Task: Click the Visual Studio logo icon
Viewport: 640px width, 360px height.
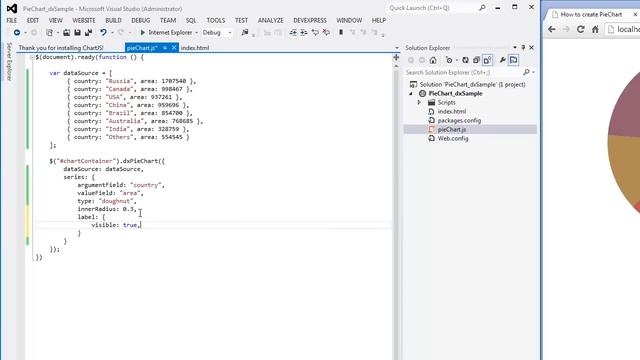Action: 12,8
